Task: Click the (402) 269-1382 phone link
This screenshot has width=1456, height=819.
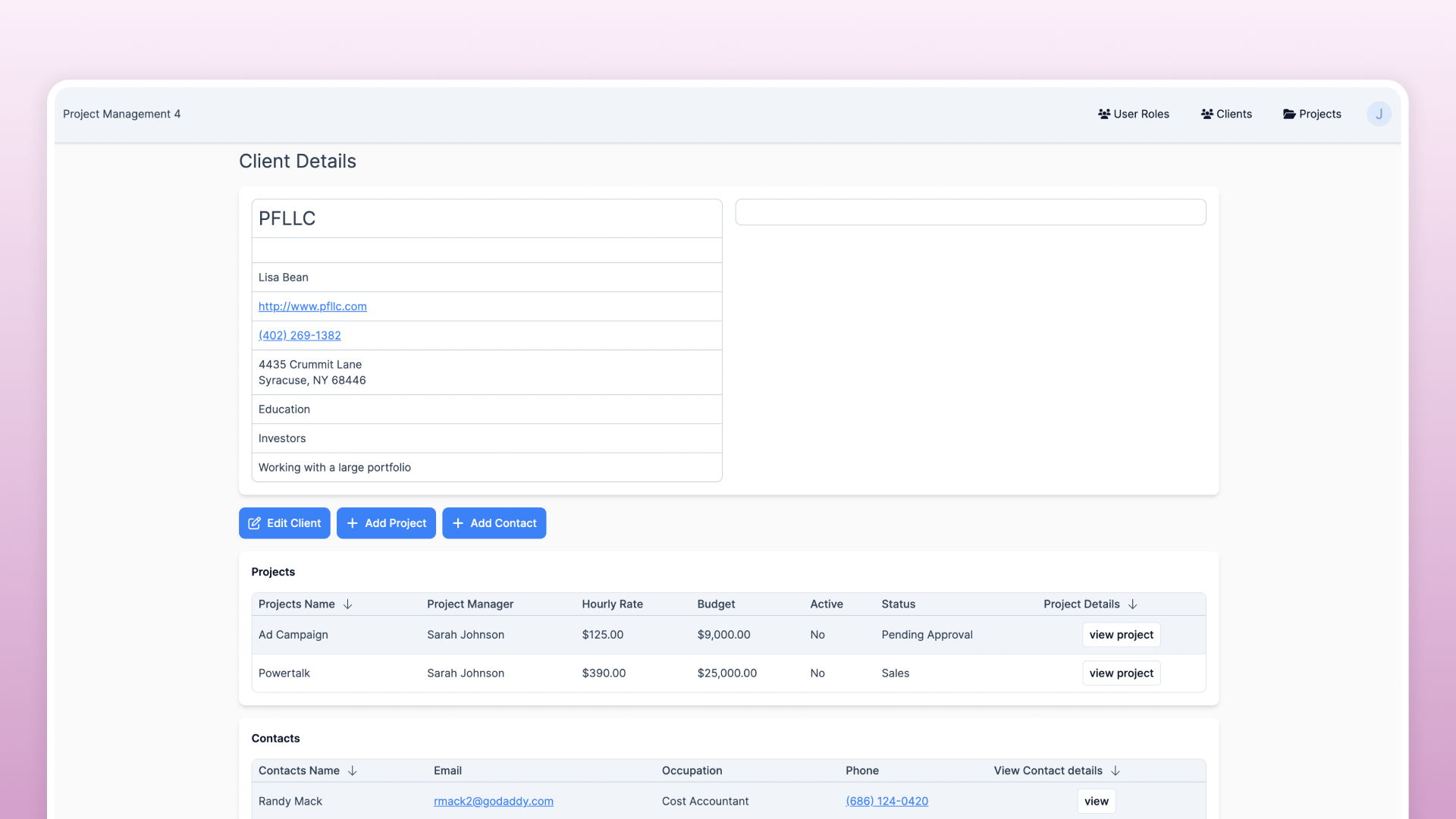Action: coord(300,335)
